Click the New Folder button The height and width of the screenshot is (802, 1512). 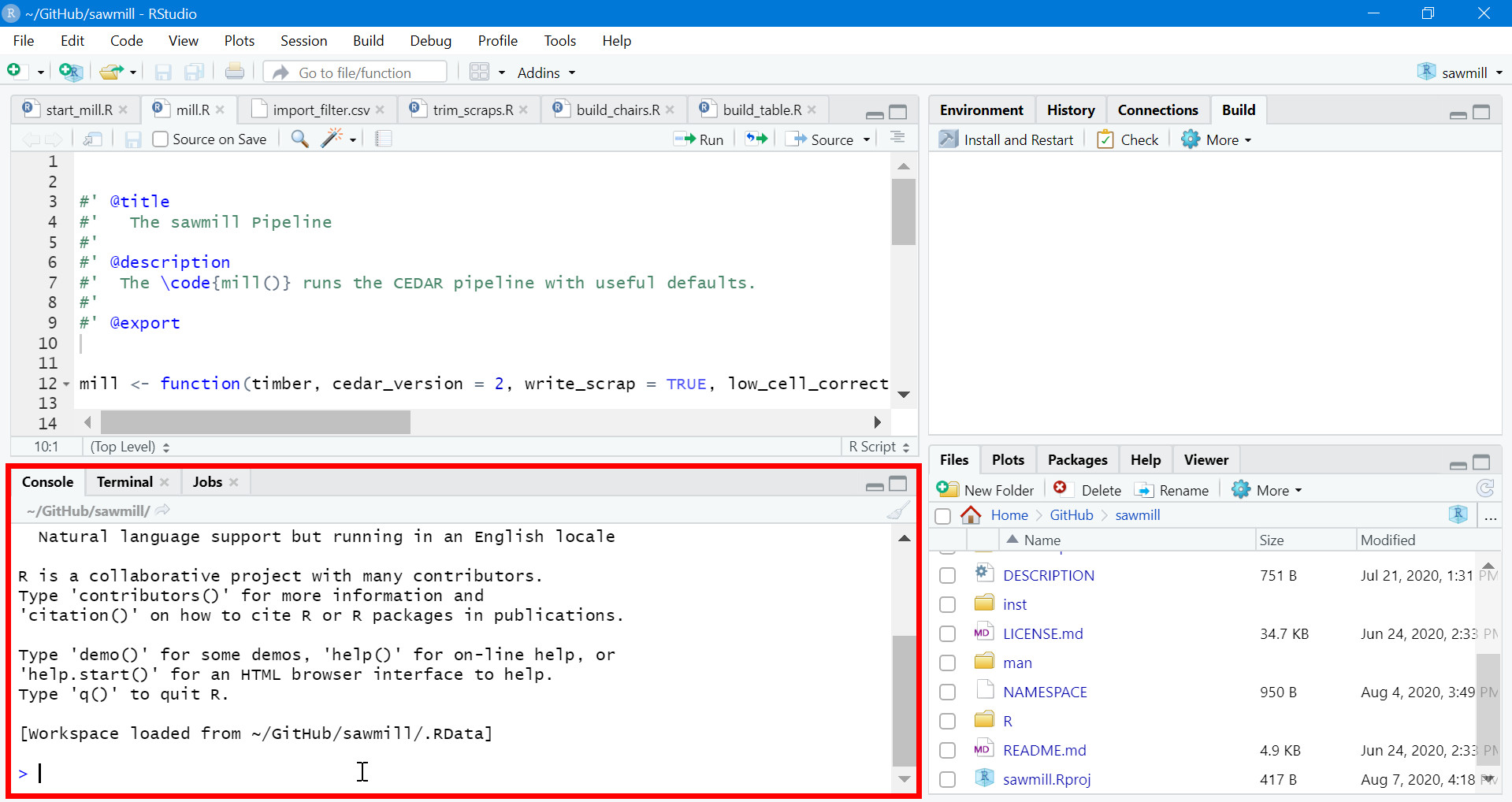(x=986, y=490)
